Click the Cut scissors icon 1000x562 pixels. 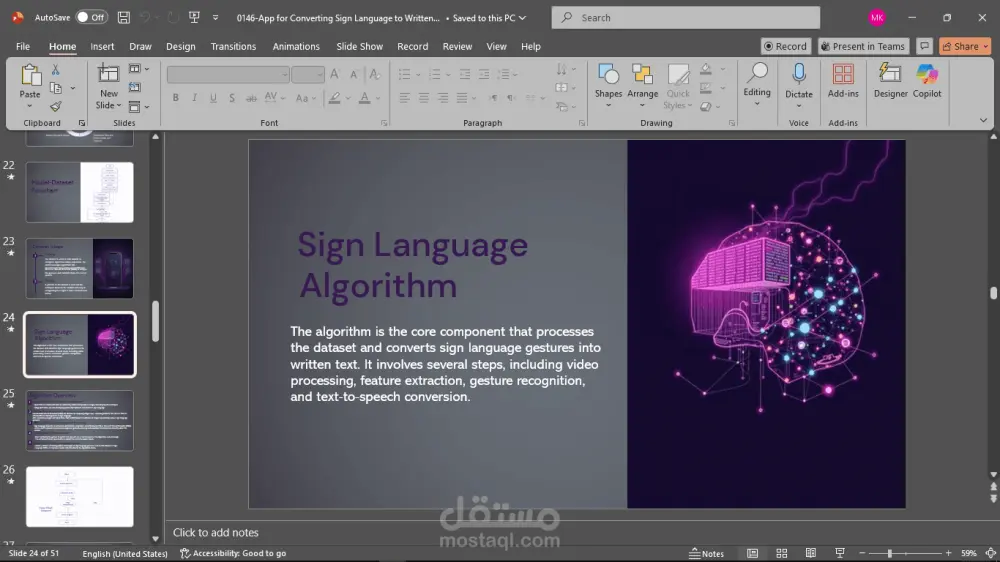(55, 70)
